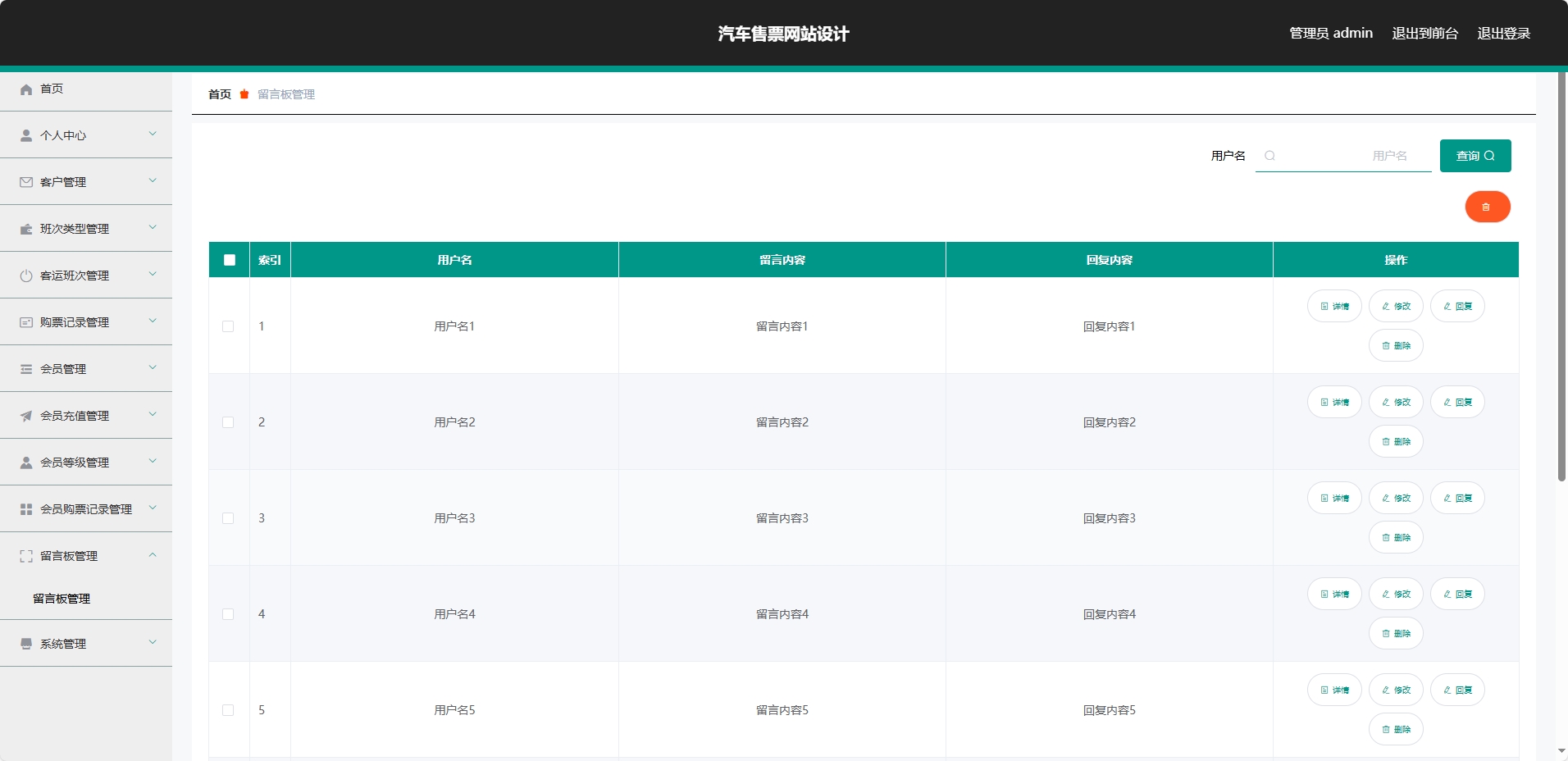Click 首页 in the breadcrumb
The width and height of the screenshot is (1568, 761).
click(218, 94)
